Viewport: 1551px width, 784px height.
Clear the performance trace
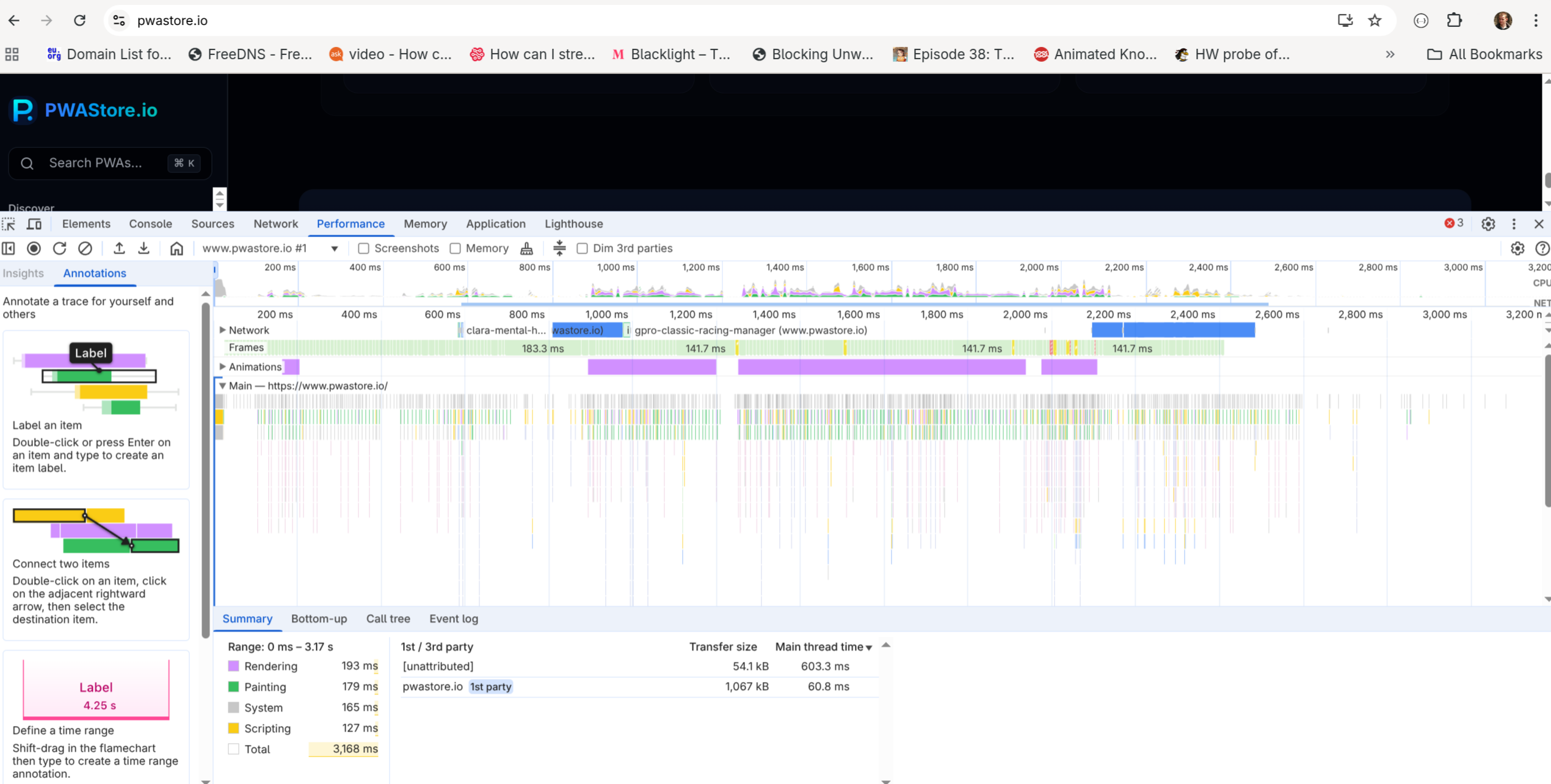85,248
